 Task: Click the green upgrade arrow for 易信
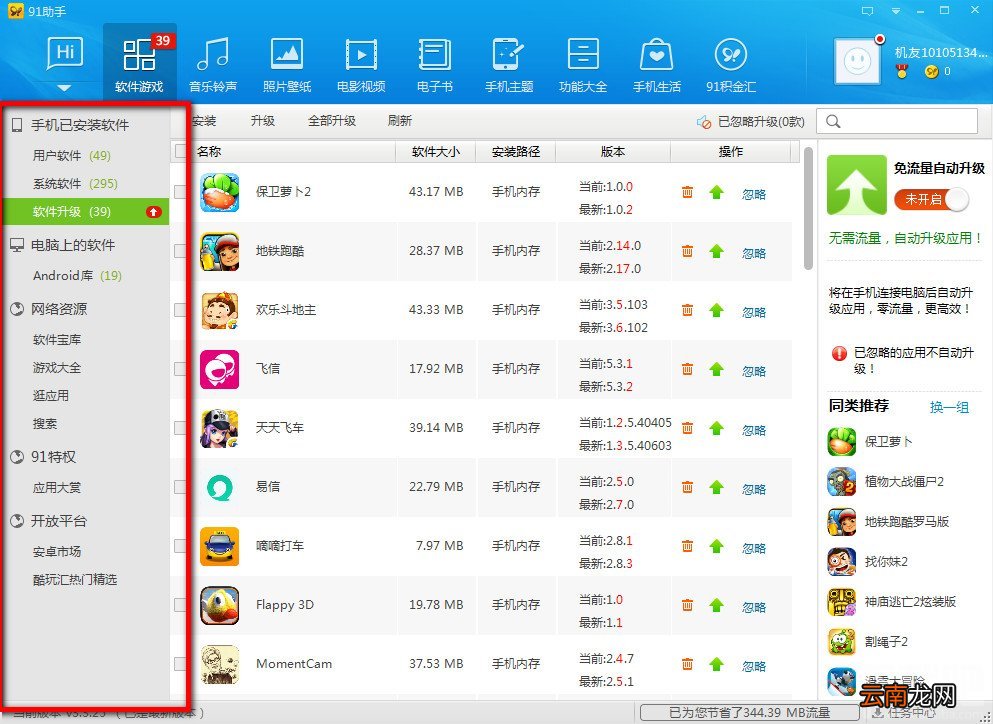pos(716,486)
